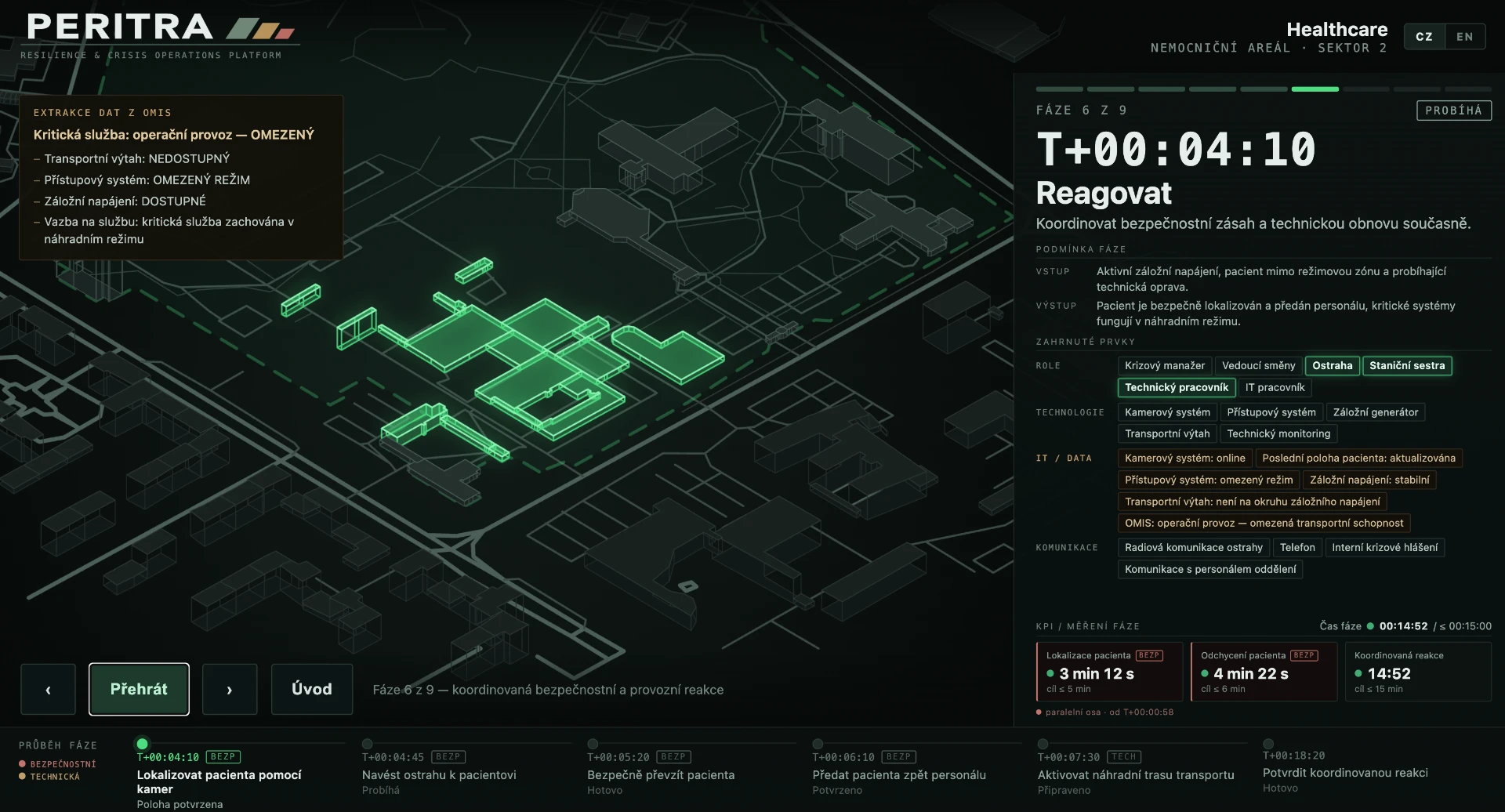Click the active sixth phase progress segment
1505x812 pixels.
pos(1315,89)
